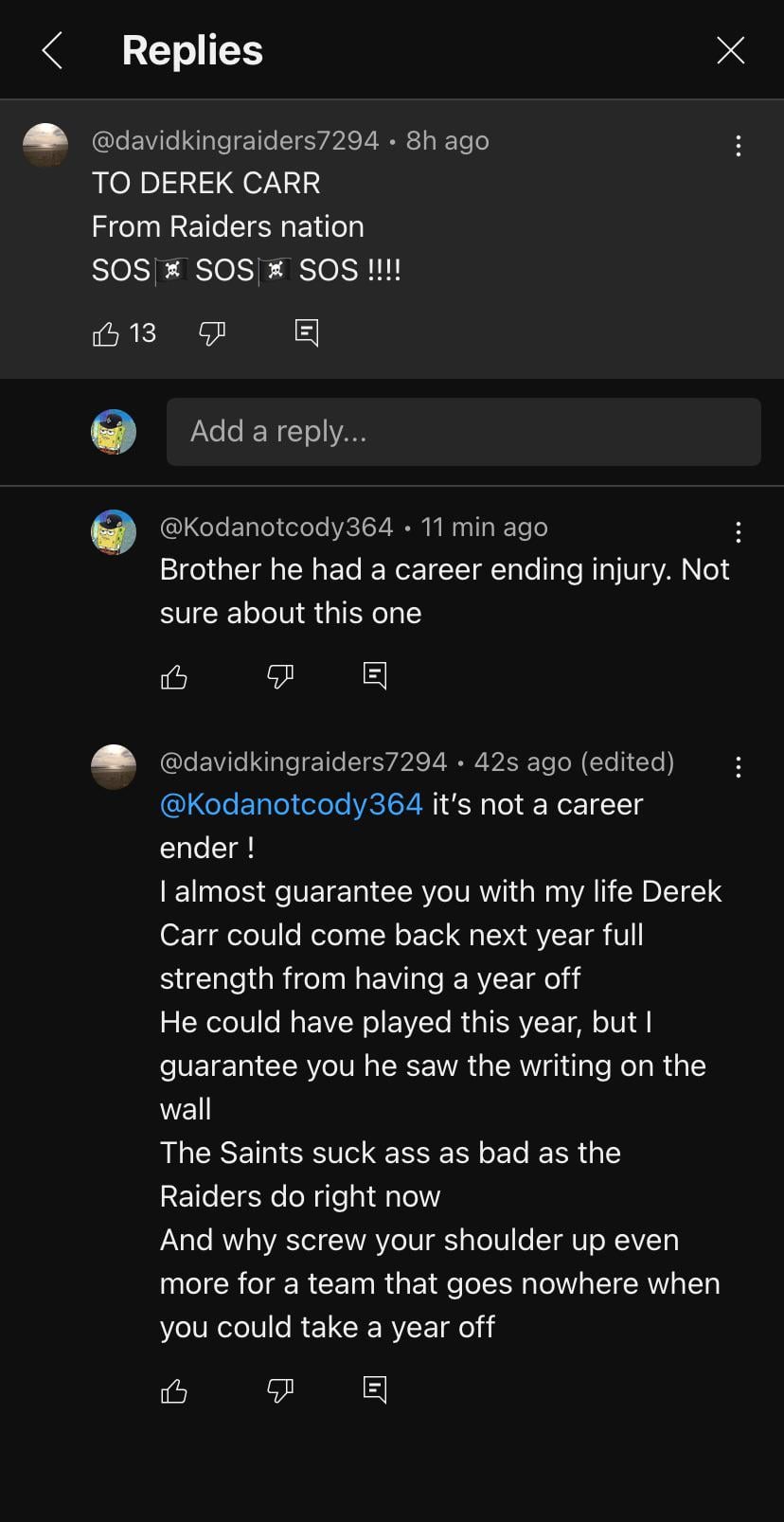Screen dimensions: 784x1522
Task: Open @davidkingraiders7294 profile from top comment
Action: click(235, 141)
